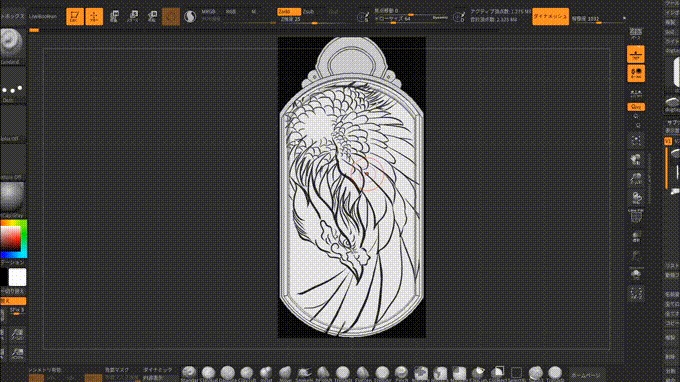Toggle the Zsub mode
680x382 pixels.
point(308,12)
